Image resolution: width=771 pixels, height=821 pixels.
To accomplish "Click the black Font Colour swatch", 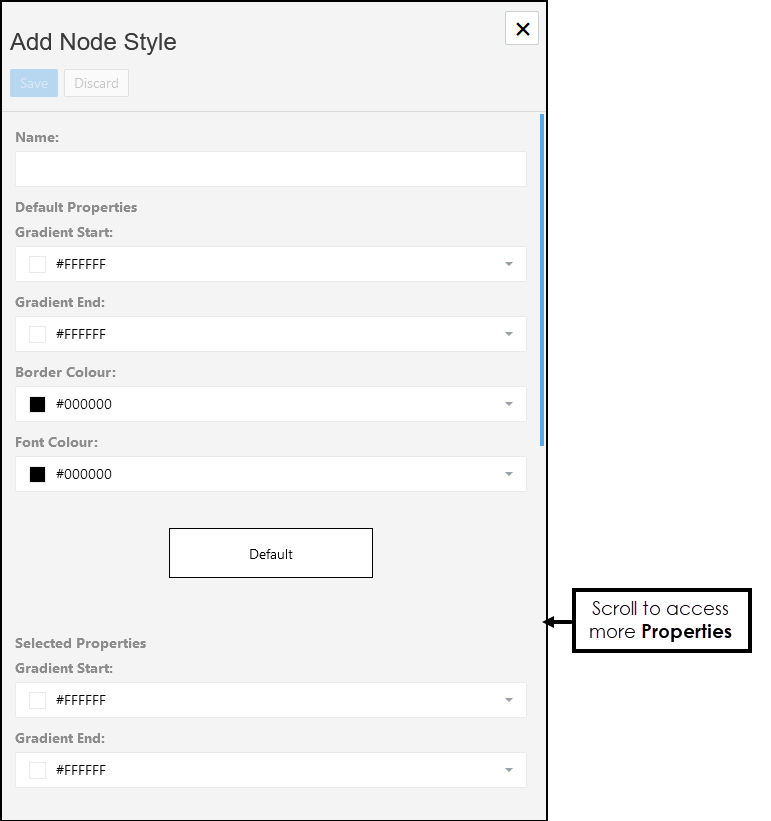I will pos(38,474).
